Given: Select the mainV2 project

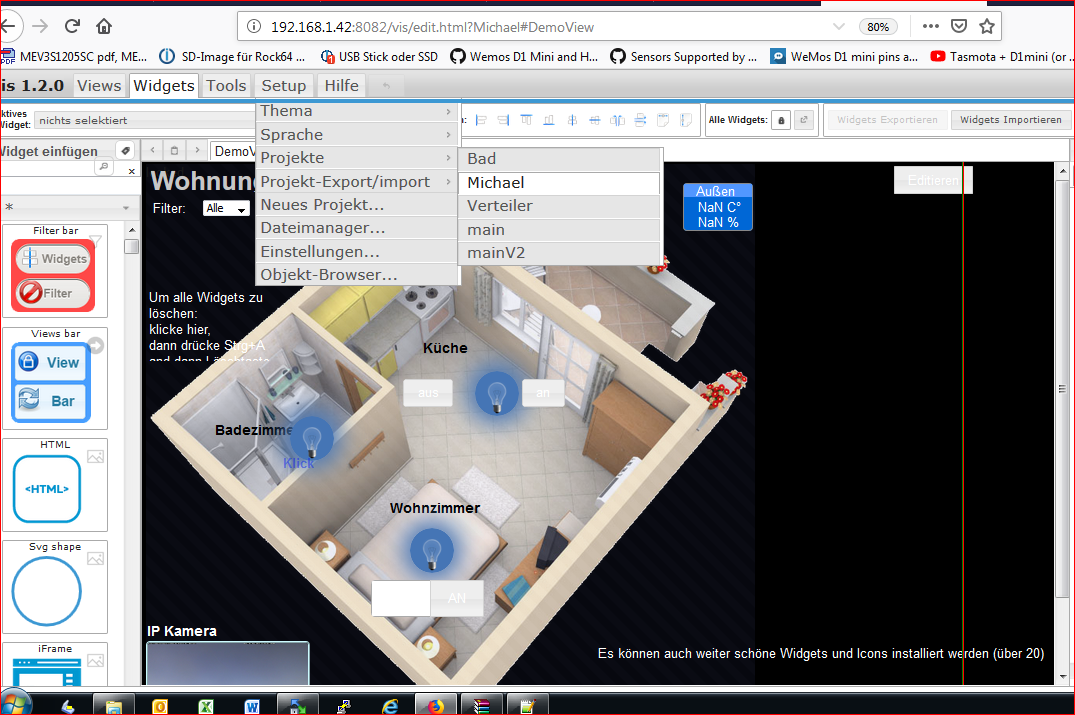Looking at the screenshot, I should 559,253.
